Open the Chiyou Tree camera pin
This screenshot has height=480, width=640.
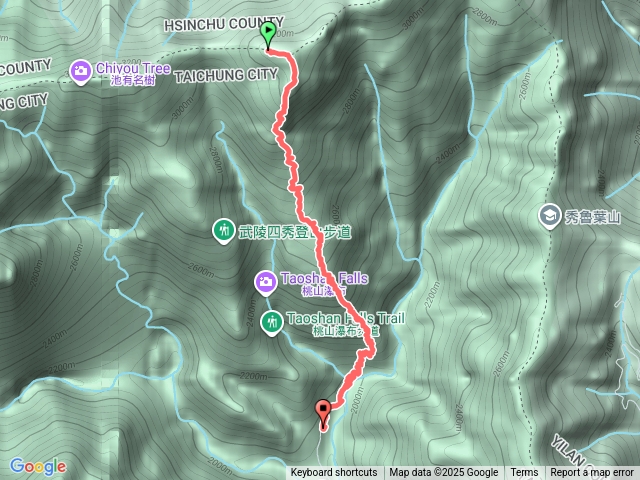(x=80, y=72)
